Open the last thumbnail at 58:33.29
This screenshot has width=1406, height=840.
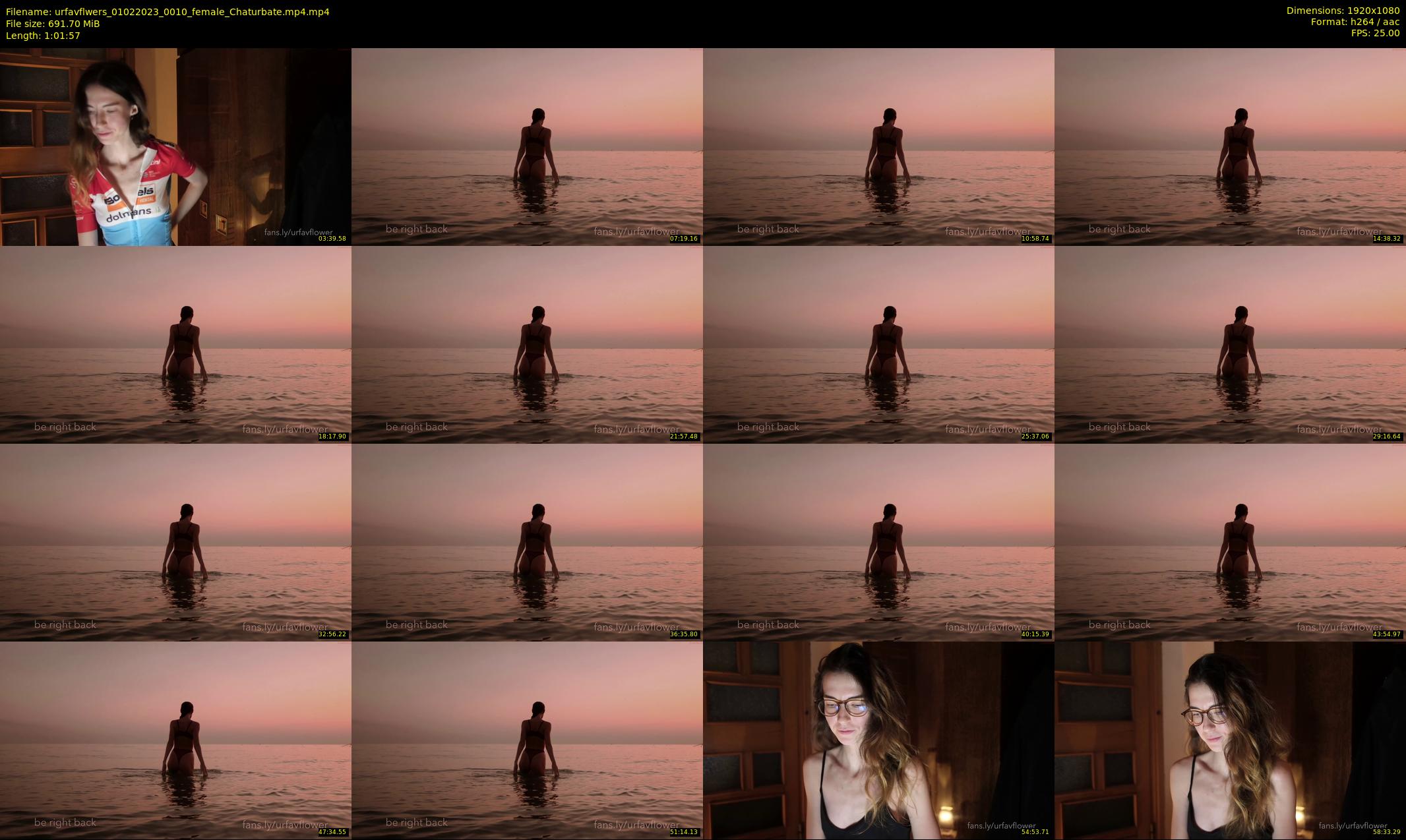coord(1230,740)
